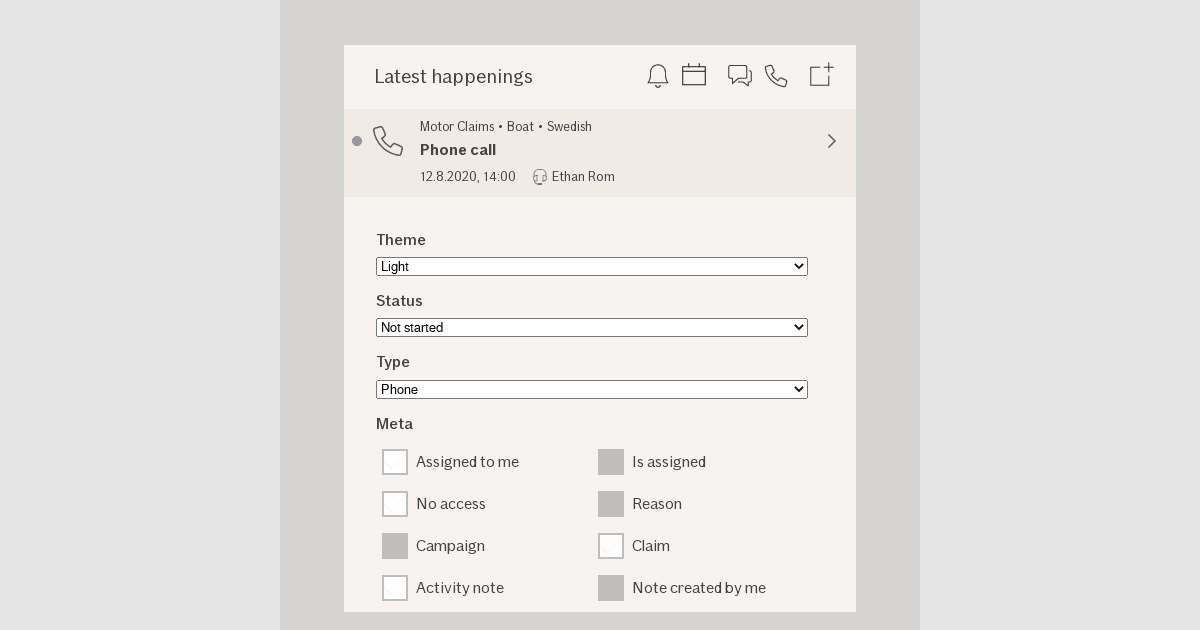Click the notifications bell icon
Screen dimensions: 1200x630
click(x=658, y=75)
